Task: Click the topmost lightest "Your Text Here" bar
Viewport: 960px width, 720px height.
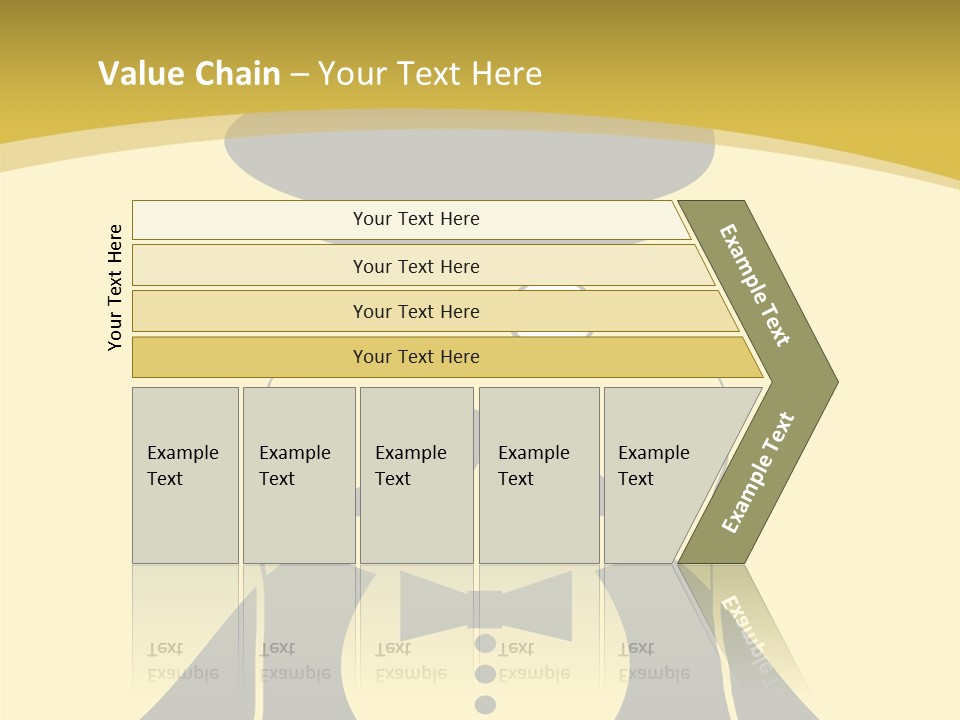Action: (416, 219)
